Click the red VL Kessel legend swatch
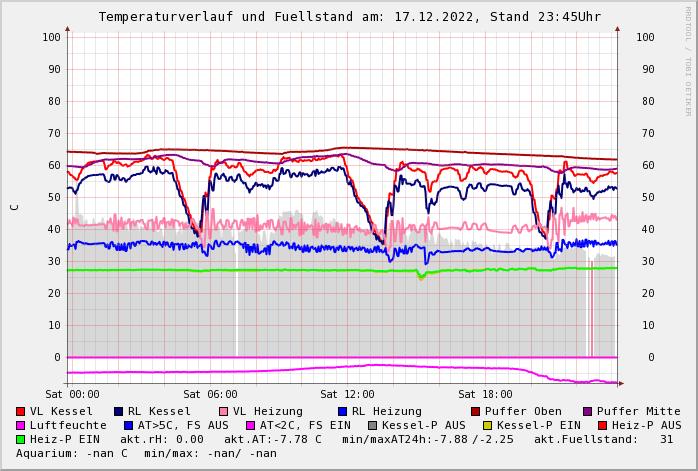Viewport: 698px width, 471px height. coord(21,411)
